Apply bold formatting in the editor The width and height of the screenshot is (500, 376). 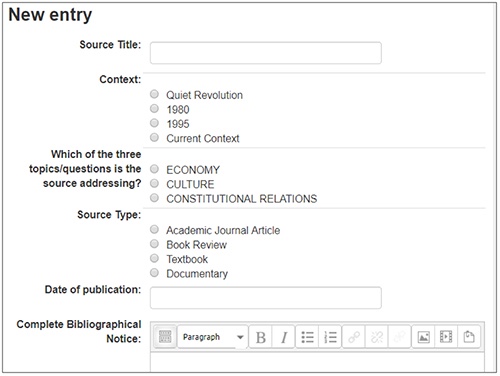coord(261,337)
